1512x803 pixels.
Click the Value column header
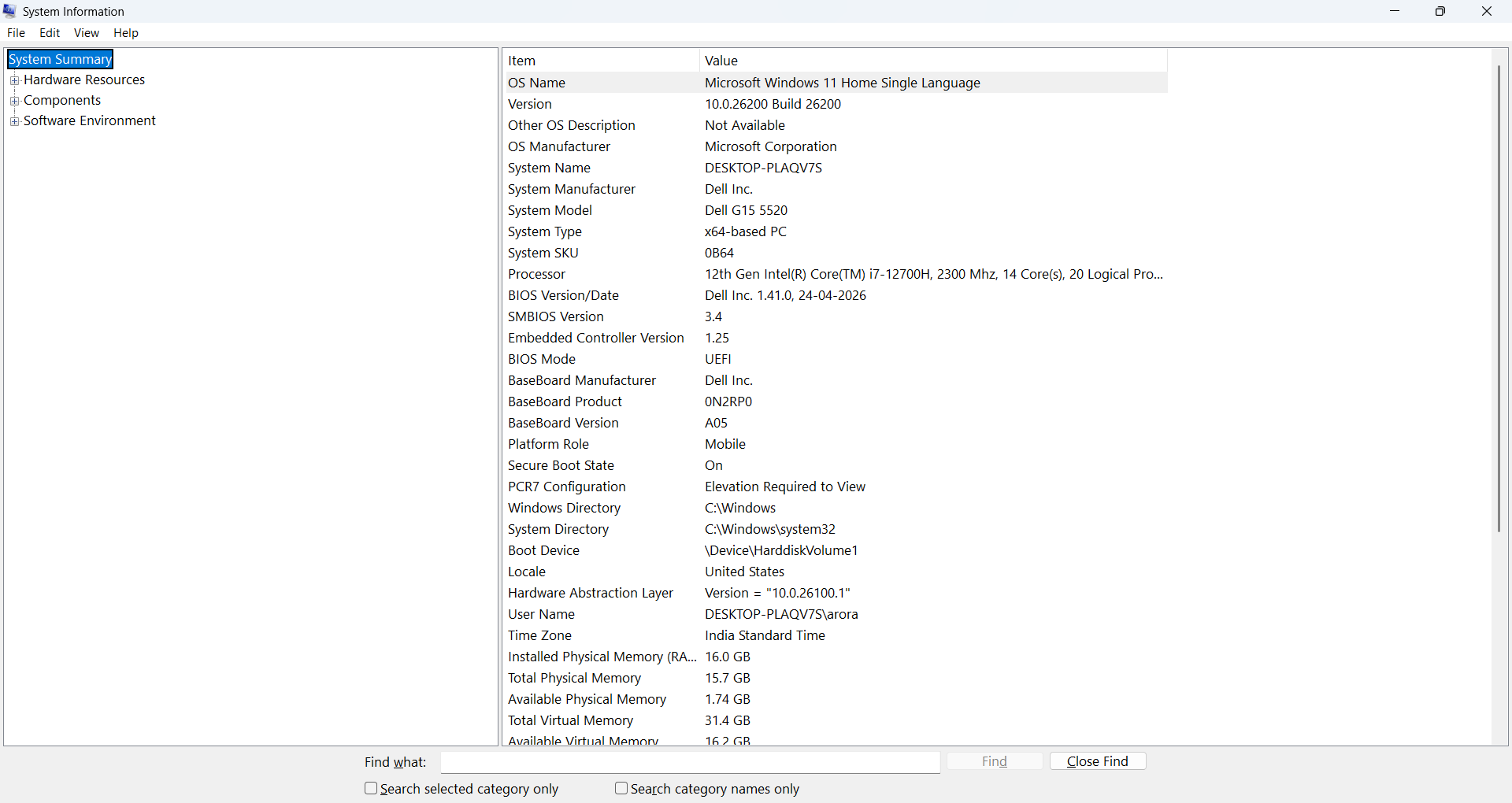tap(933, 61)
